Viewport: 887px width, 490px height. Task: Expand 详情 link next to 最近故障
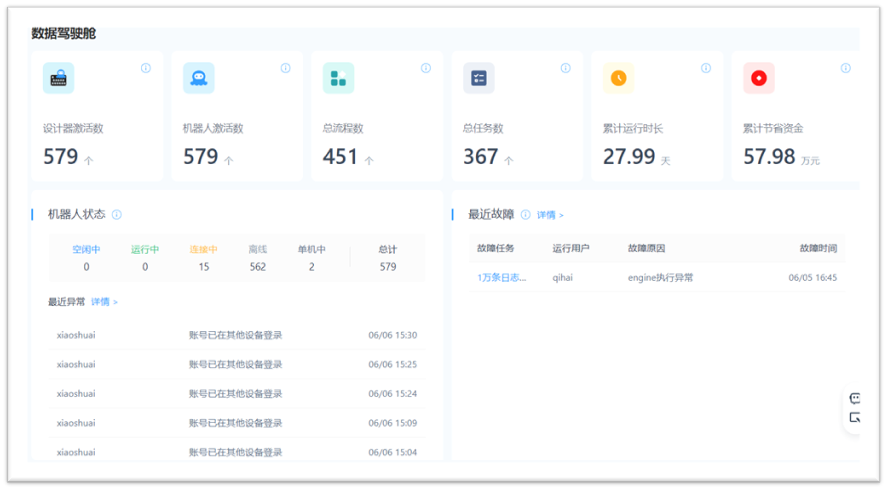coord(550,215)
